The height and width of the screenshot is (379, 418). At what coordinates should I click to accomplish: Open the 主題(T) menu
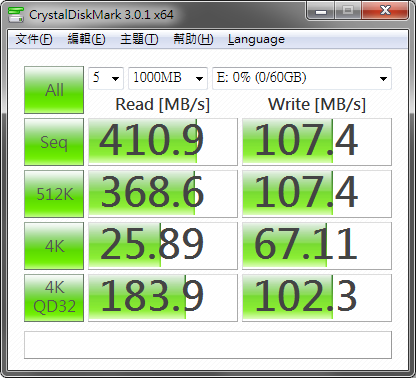[x=139, y=39]
